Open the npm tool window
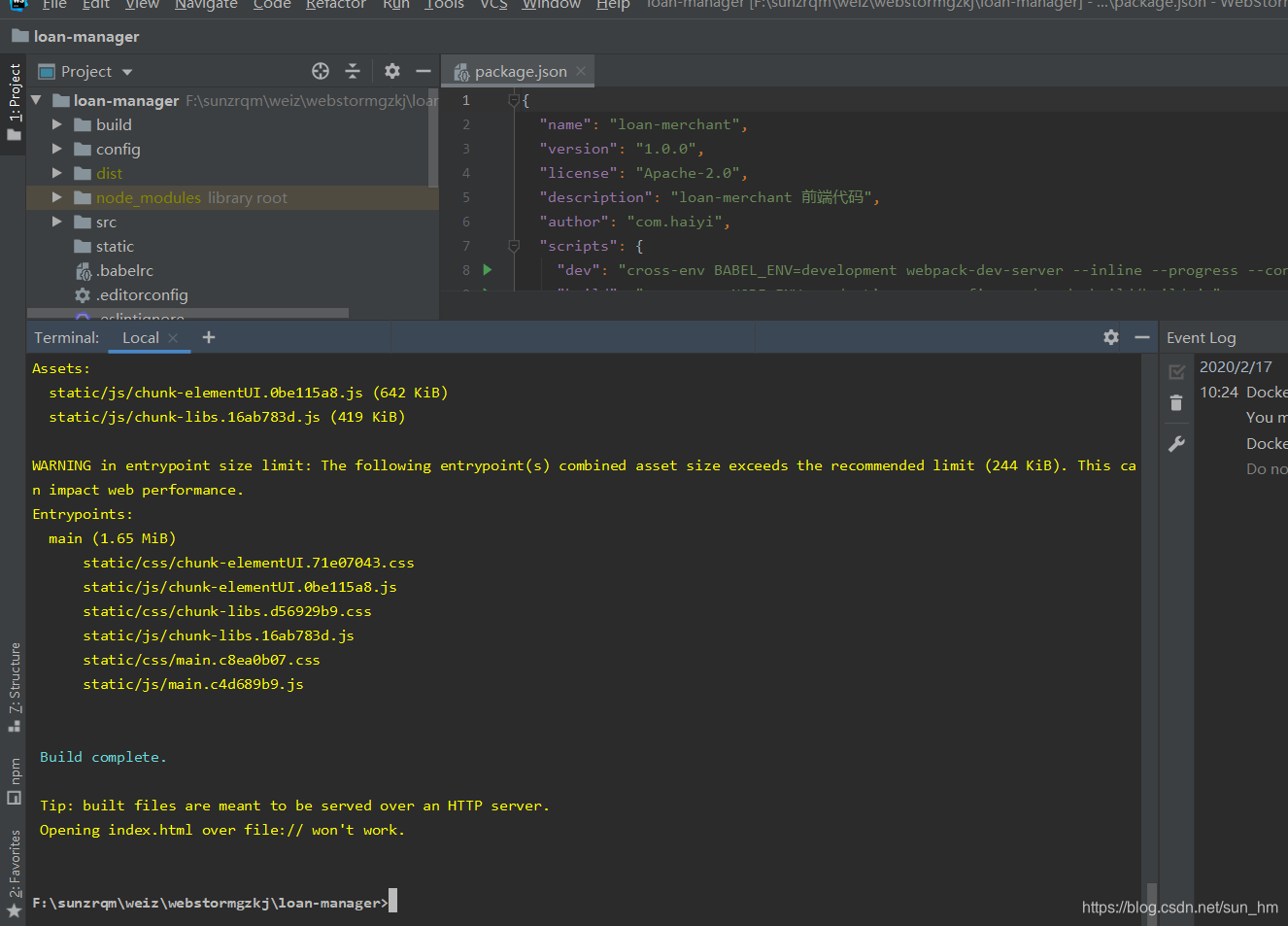The image size is (1288, 926). [14, 781]
